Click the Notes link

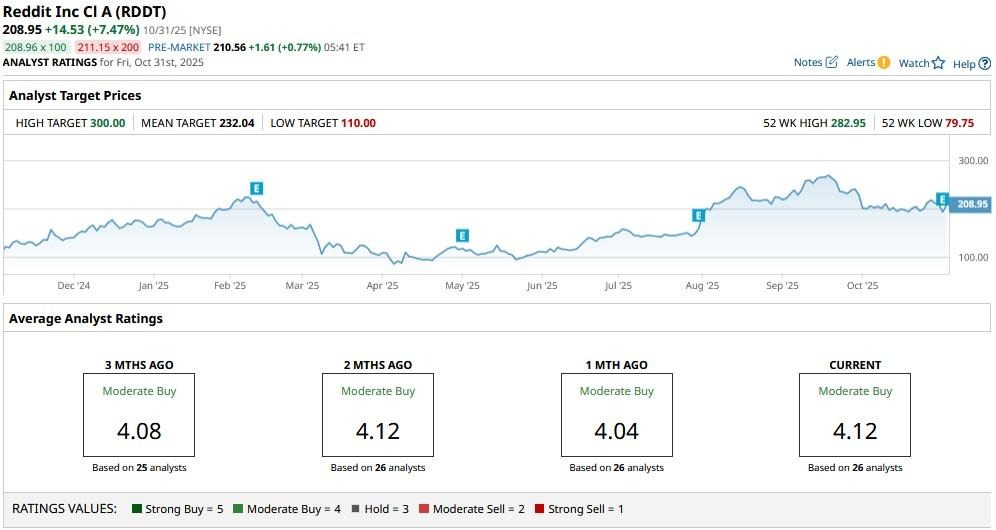tap(808, 62)
